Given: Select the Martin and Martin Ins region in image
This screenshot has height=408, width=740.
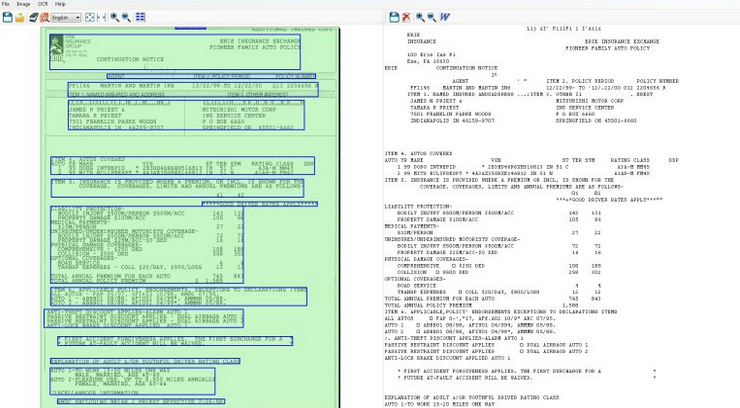Looking at the screenshot, I should pos(193,90).
